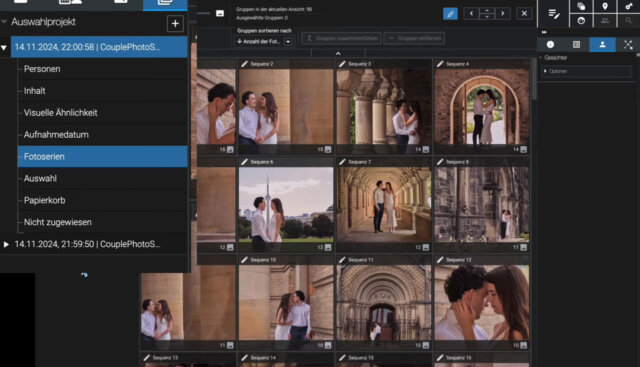Click the photo count icon on Sequenz 2
This screenshot has height=367, width=640.
[328, 150]
